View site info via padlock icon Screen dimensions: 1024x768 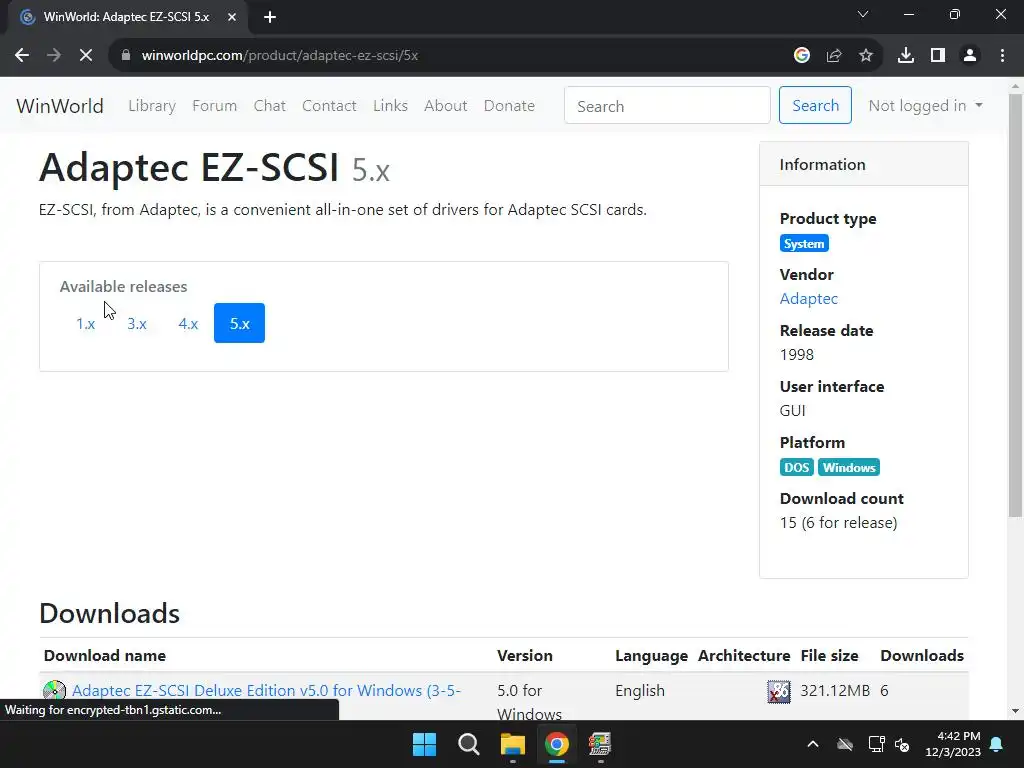[x=126, y=56]
